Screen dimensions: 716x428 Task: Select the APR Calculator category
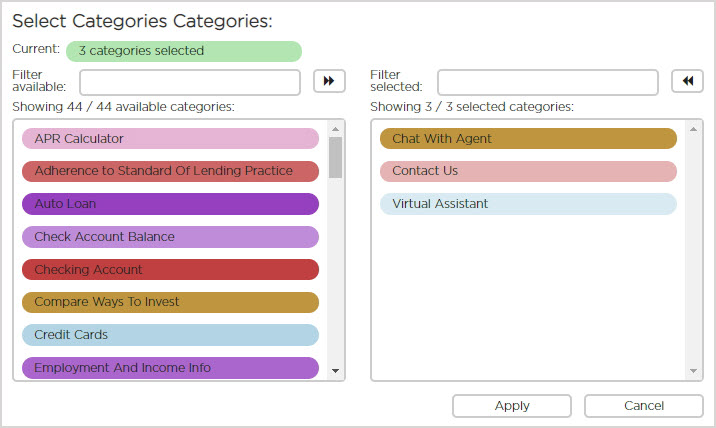[x=170, y=139]
